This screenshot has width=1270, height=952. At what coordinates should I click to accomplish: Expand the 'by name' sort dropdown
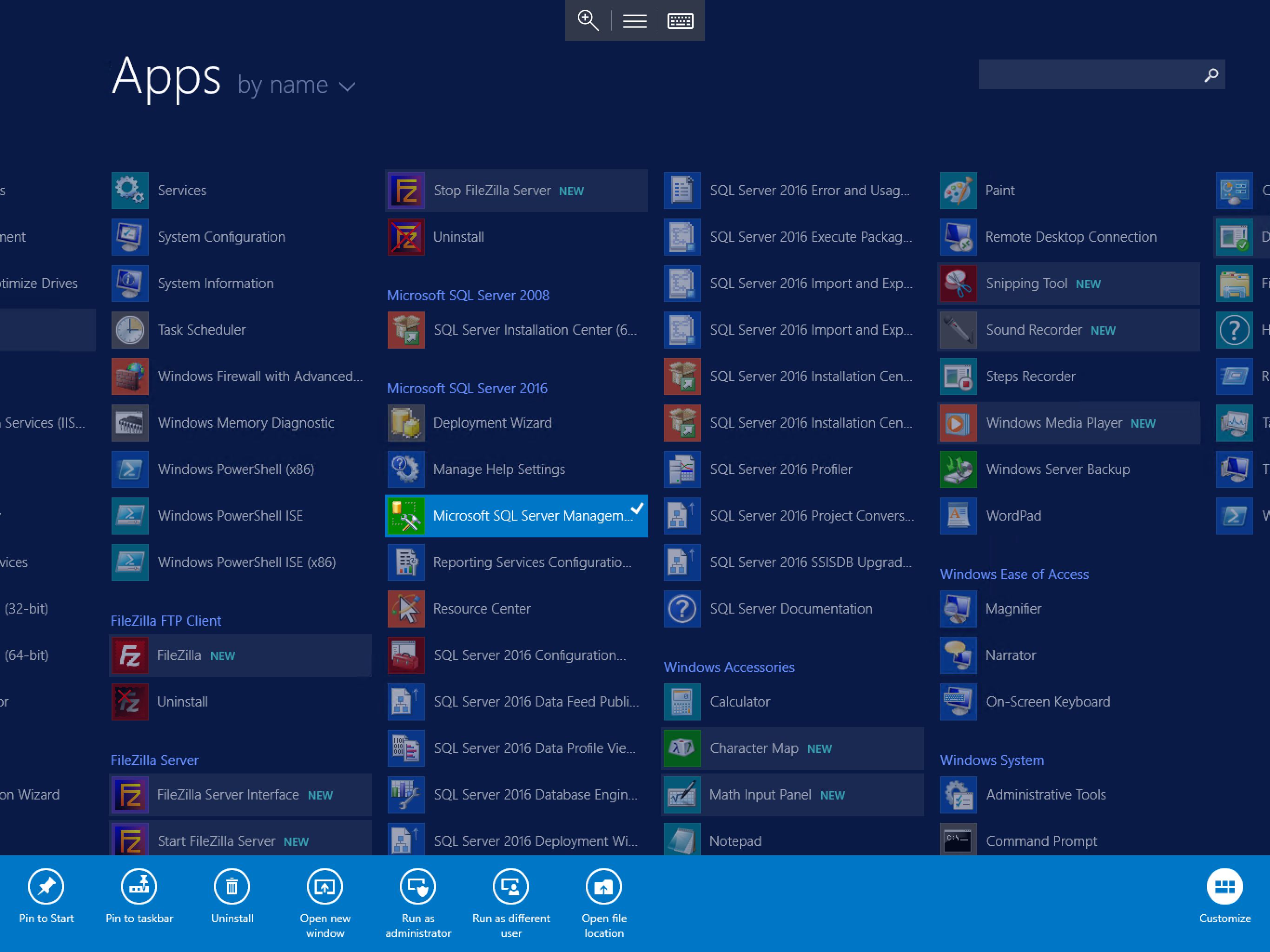(296, 85)
